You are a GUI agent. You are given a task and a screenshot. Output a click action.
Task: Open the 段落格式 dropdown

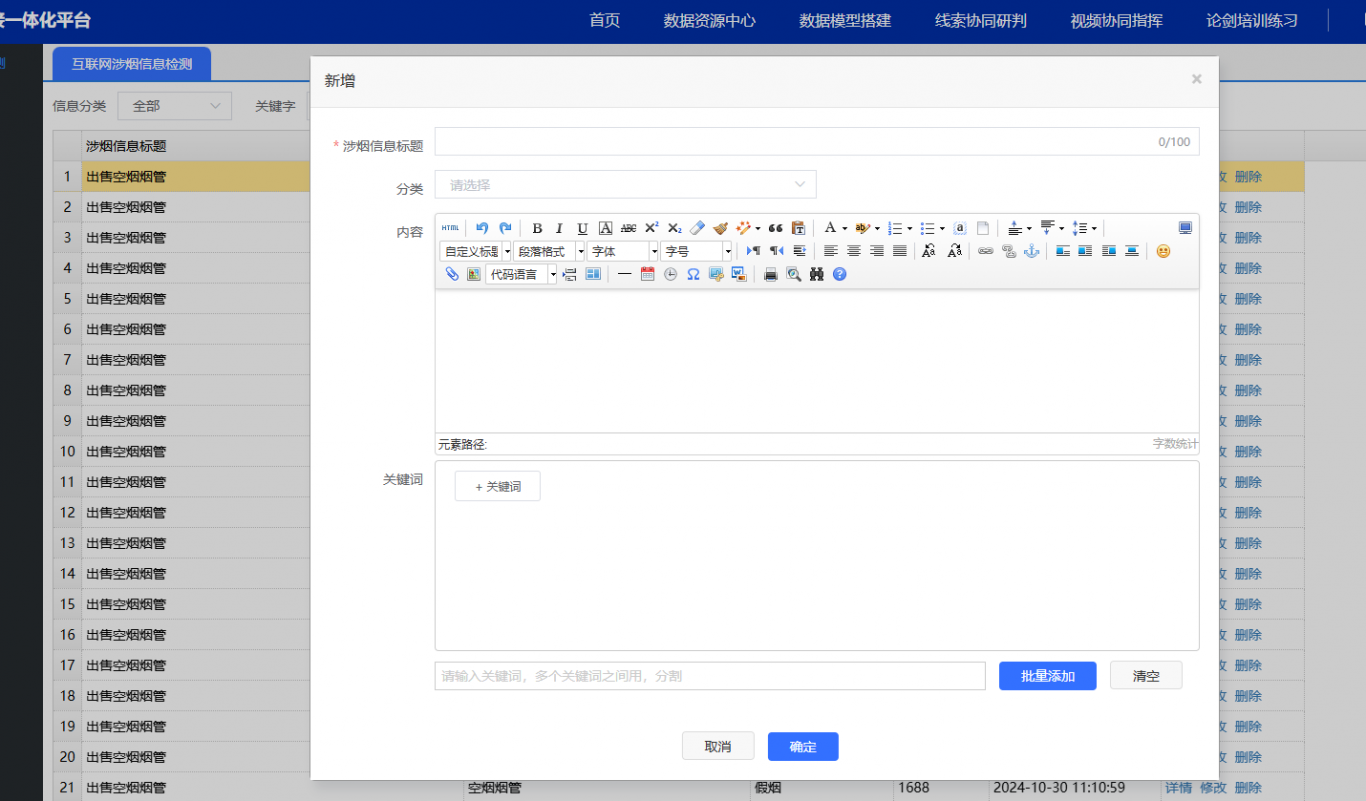(x=549, y=251)
